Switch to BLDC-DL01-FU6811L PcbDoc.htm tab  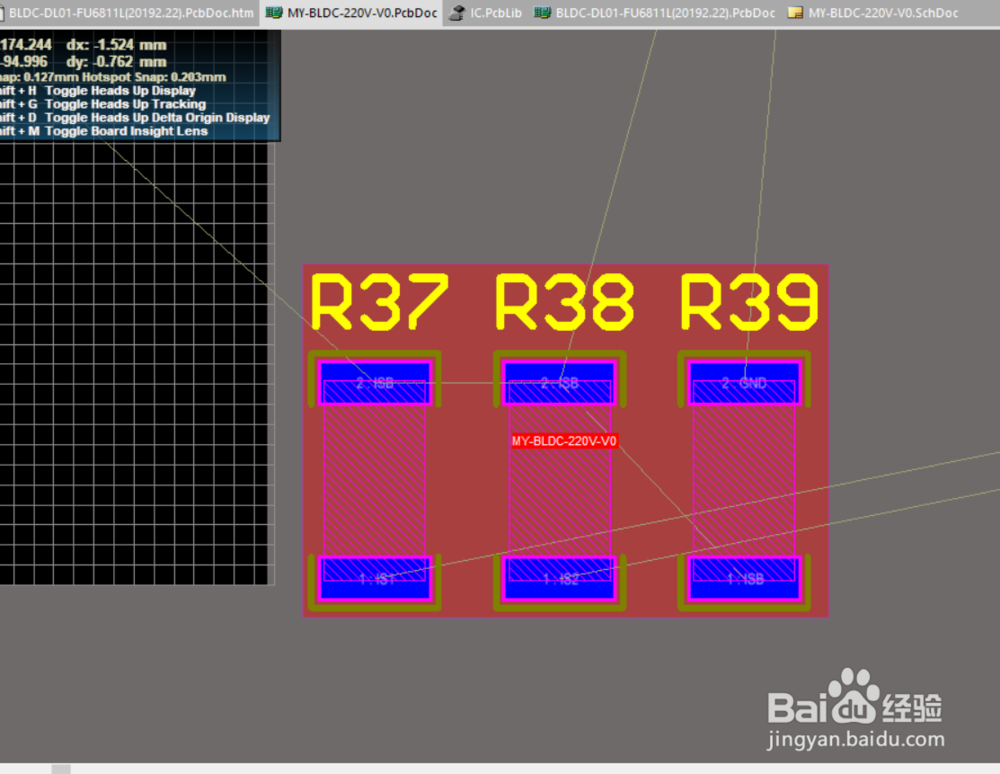128,13
